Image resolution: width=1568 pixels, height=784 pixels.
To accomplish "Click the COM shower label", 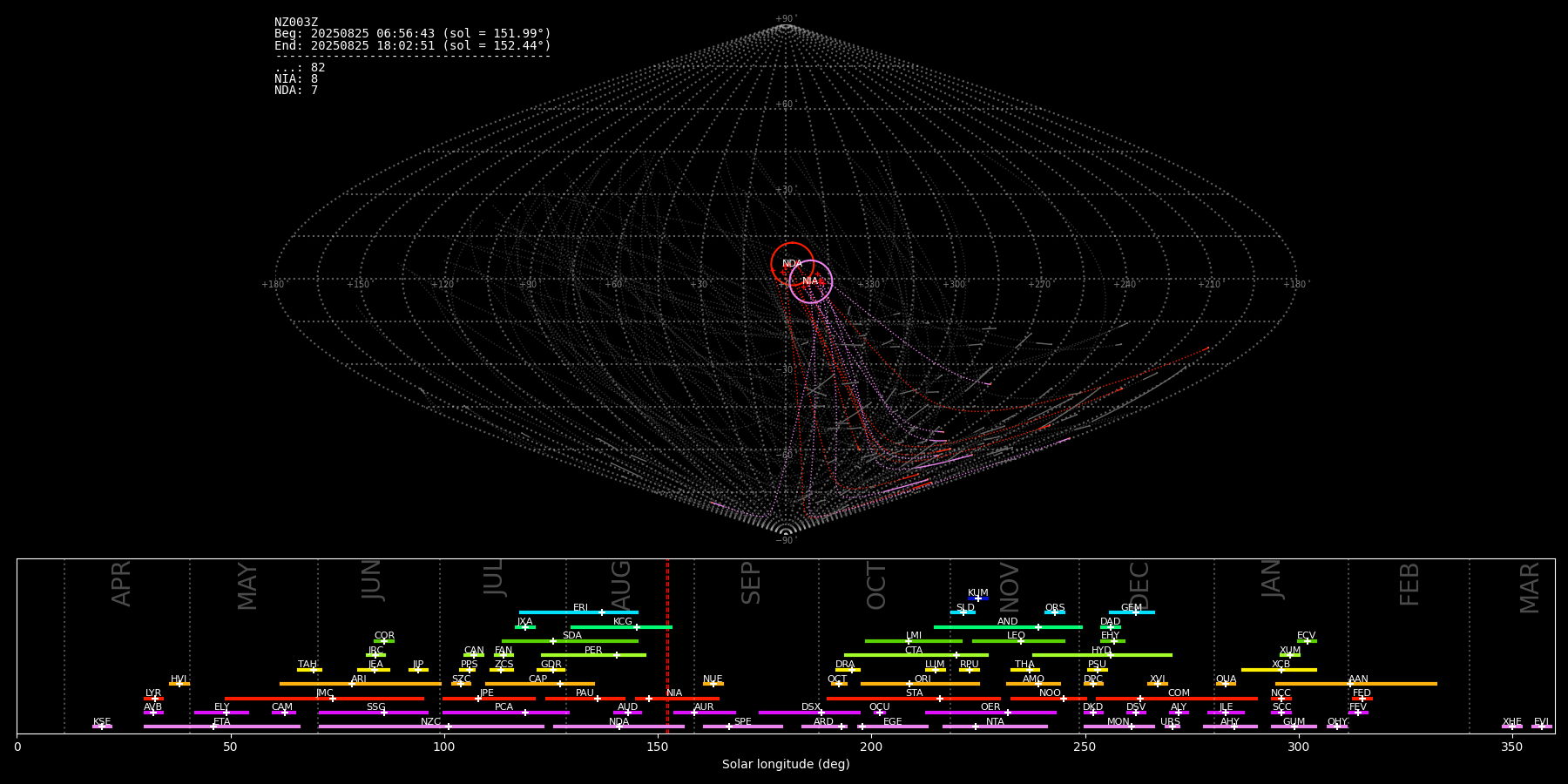I will pos(1179,693).
